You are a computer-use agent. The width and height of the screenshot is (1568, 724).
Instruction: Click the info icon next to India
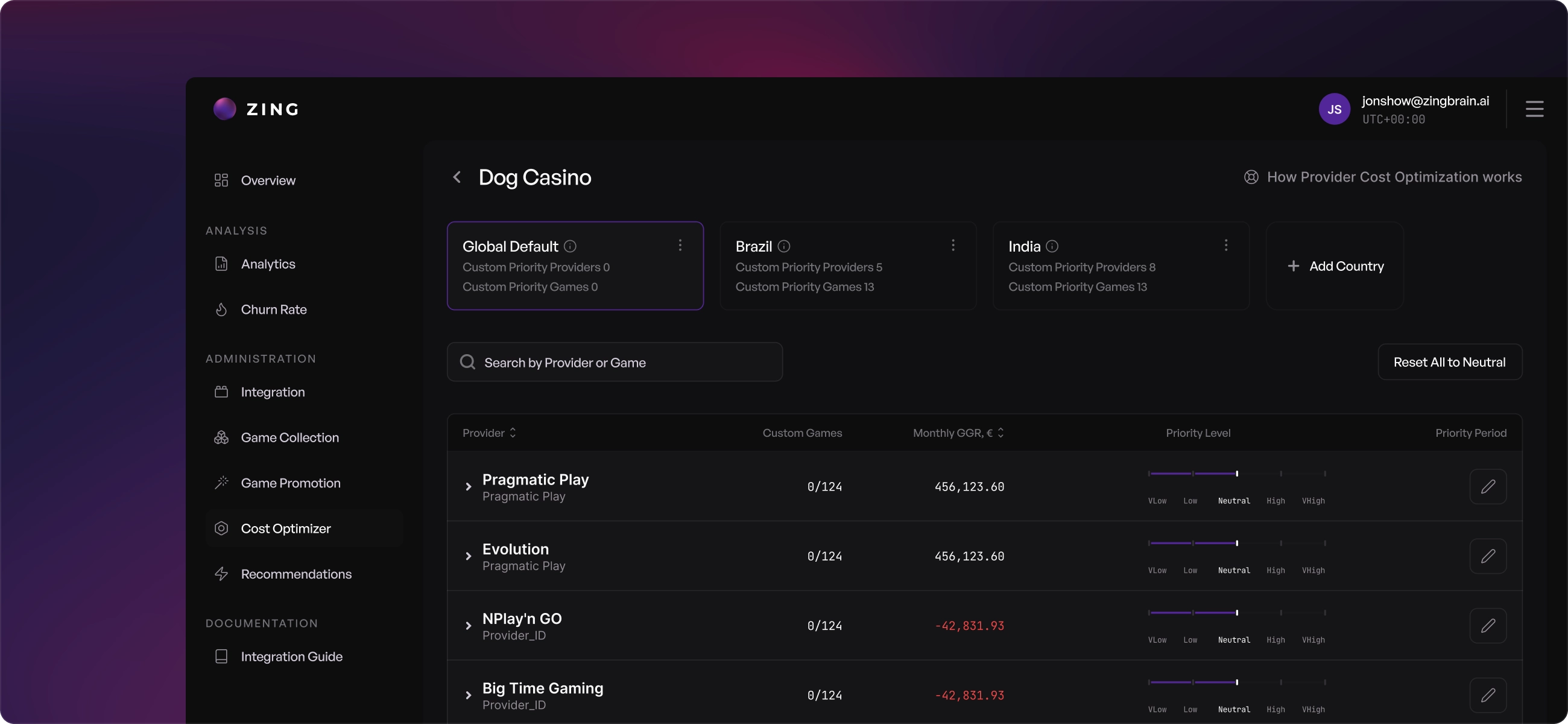coord(1052,246)
